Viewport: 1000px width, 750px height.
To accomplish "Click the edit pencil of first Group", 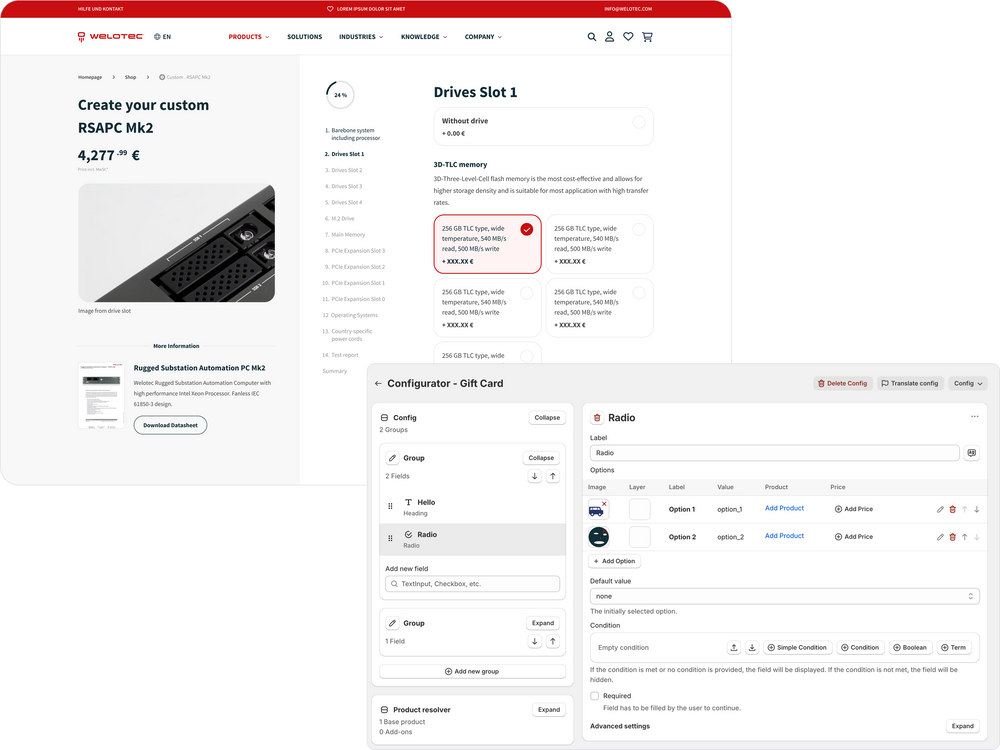I will coord(393,458).
